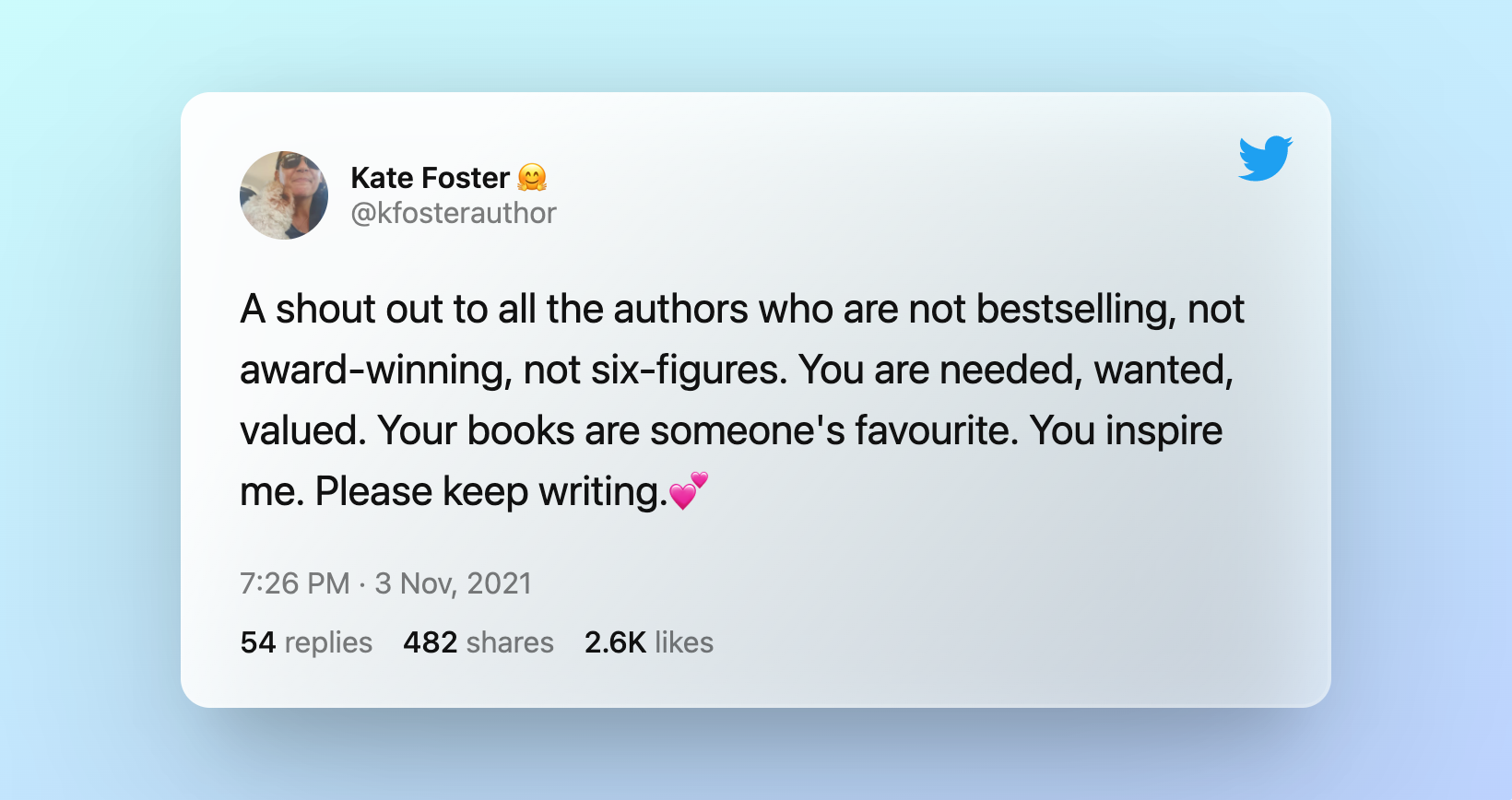Open Kate Foster's profile avatar photo

pyautogui.click(x=284, y=195)
